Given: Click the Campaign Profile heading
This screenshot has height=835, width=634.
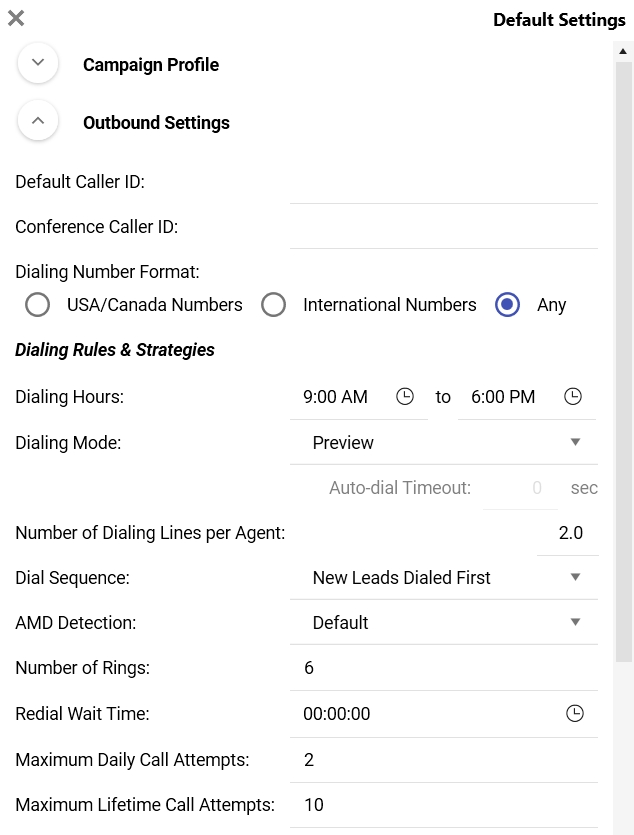Looking at the screenshot, I should [x=151, y=65].
